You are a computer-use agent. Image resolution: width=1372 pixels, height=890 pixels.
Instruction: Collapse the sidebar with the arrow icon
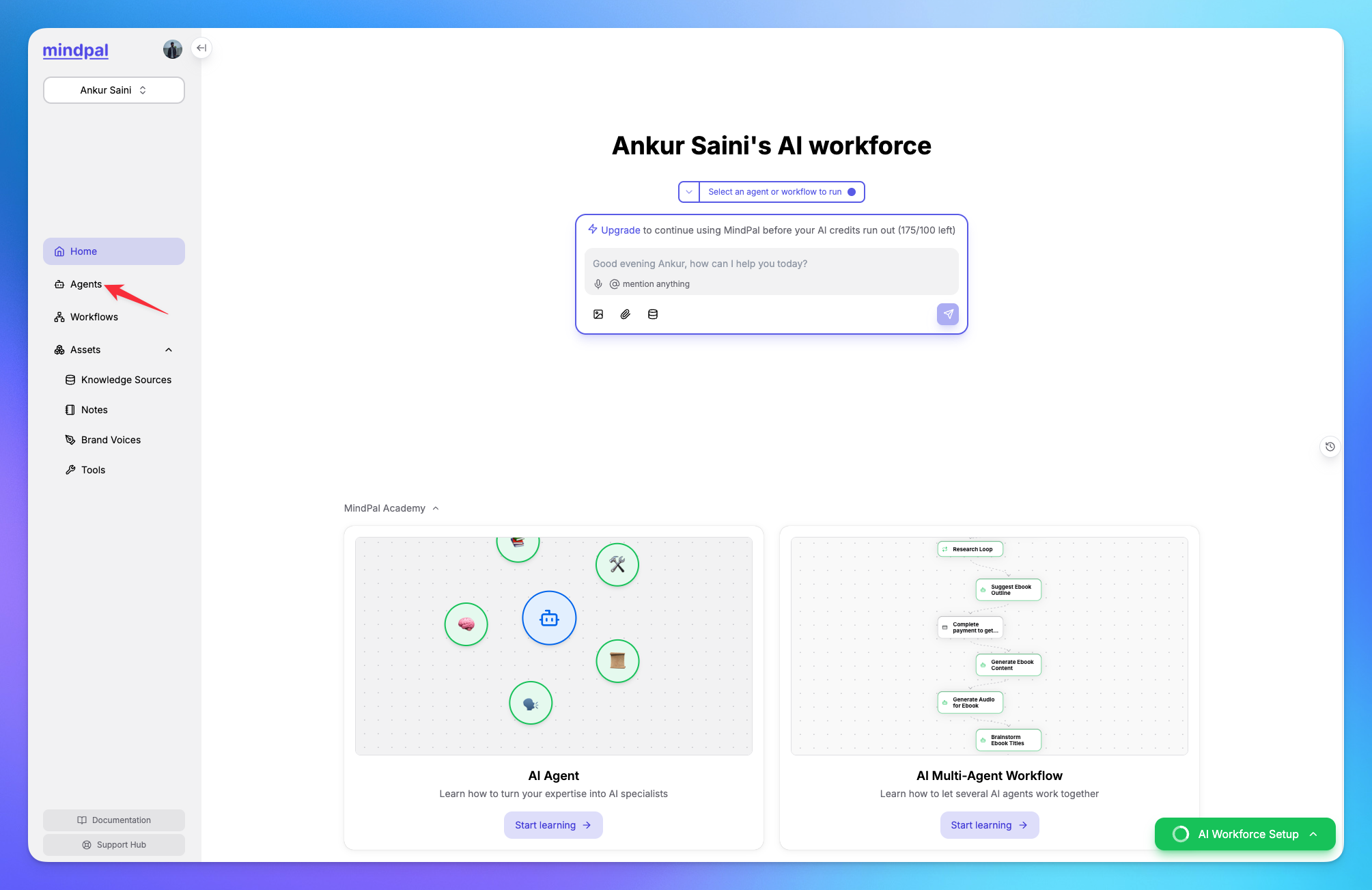(x=201, y=48)
